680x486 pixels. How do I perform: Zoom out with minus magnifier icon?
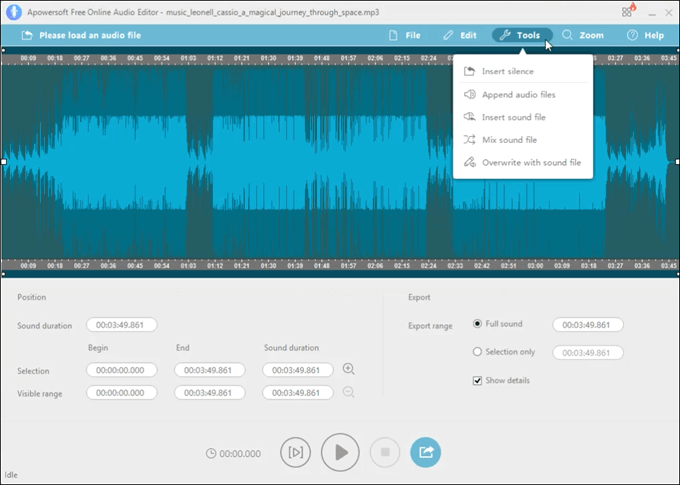pyautogui.click(x=349, y=392)
